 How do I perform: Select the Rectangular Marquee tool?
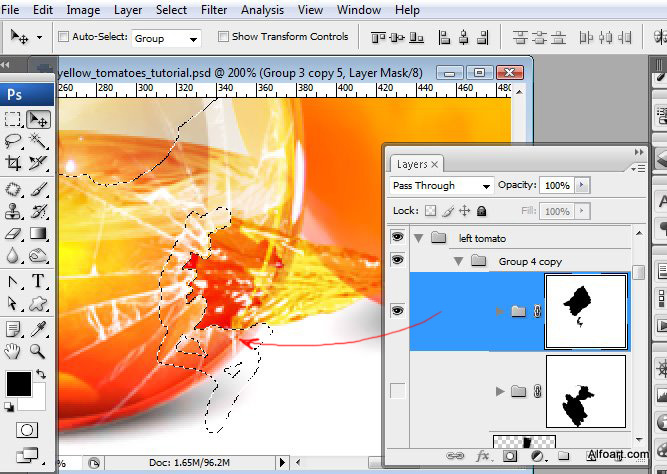tap(13, 119)
